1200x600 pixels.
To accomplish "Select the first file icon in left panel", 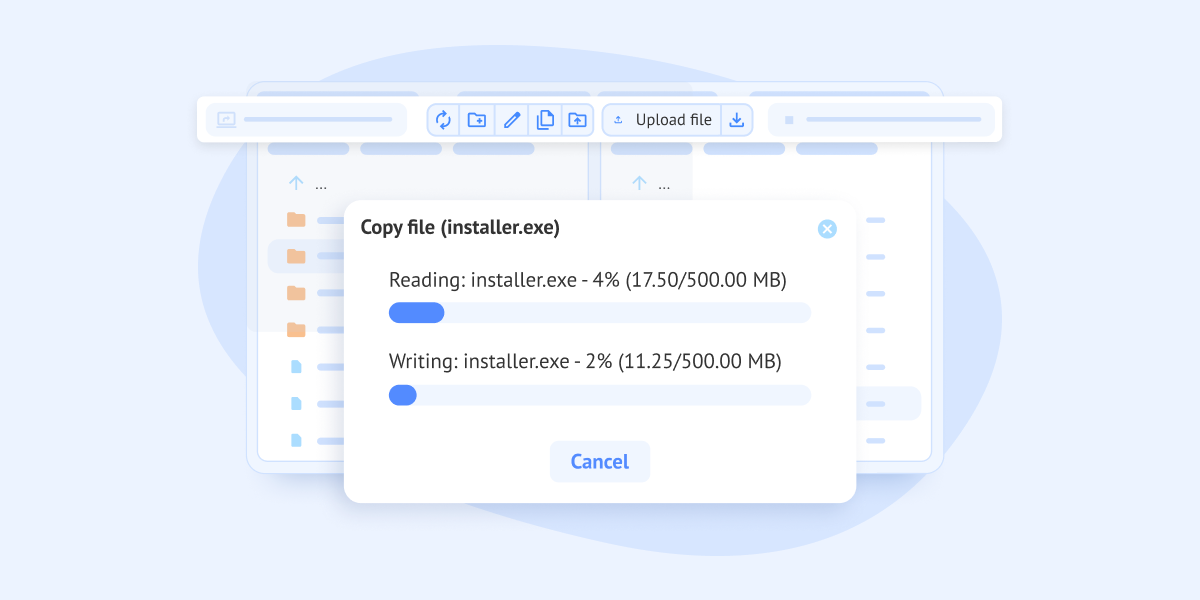I will coord(296,367).
